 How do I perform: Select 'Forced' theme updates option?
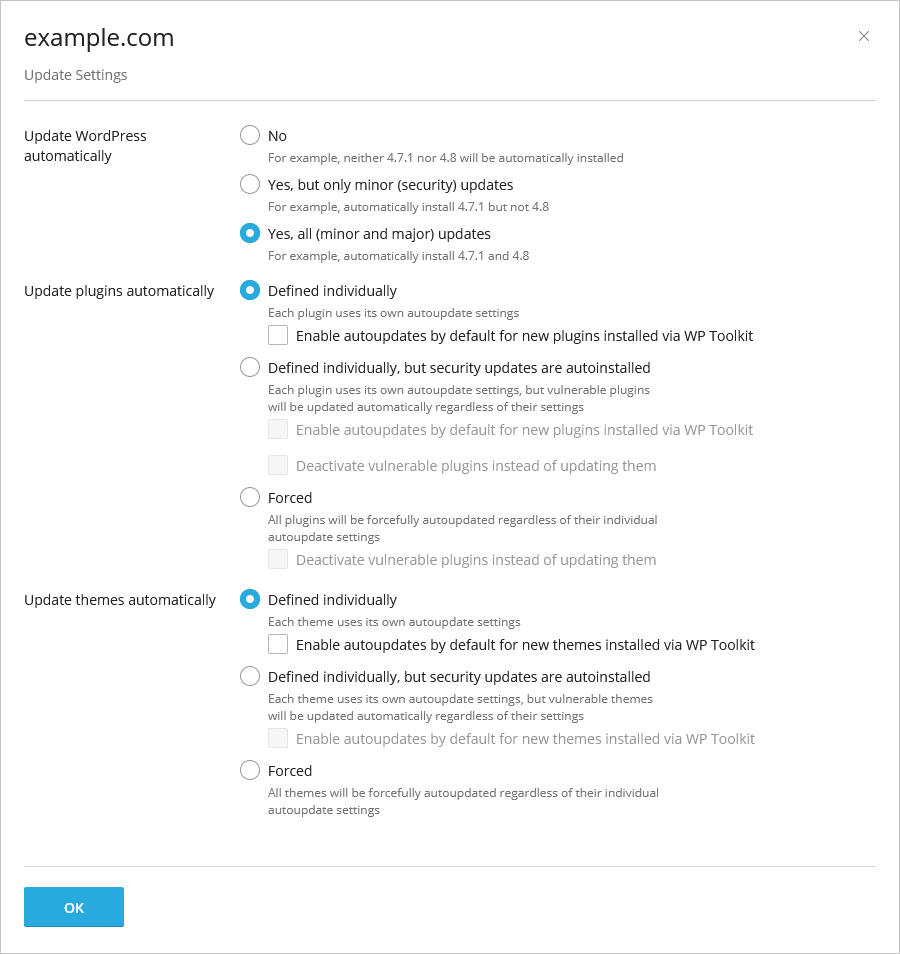coord(249,771)
